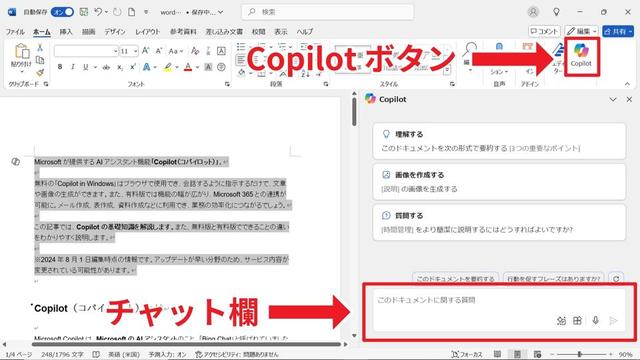
Task: Open the Font dialog launcher
Action: [227, 84]
